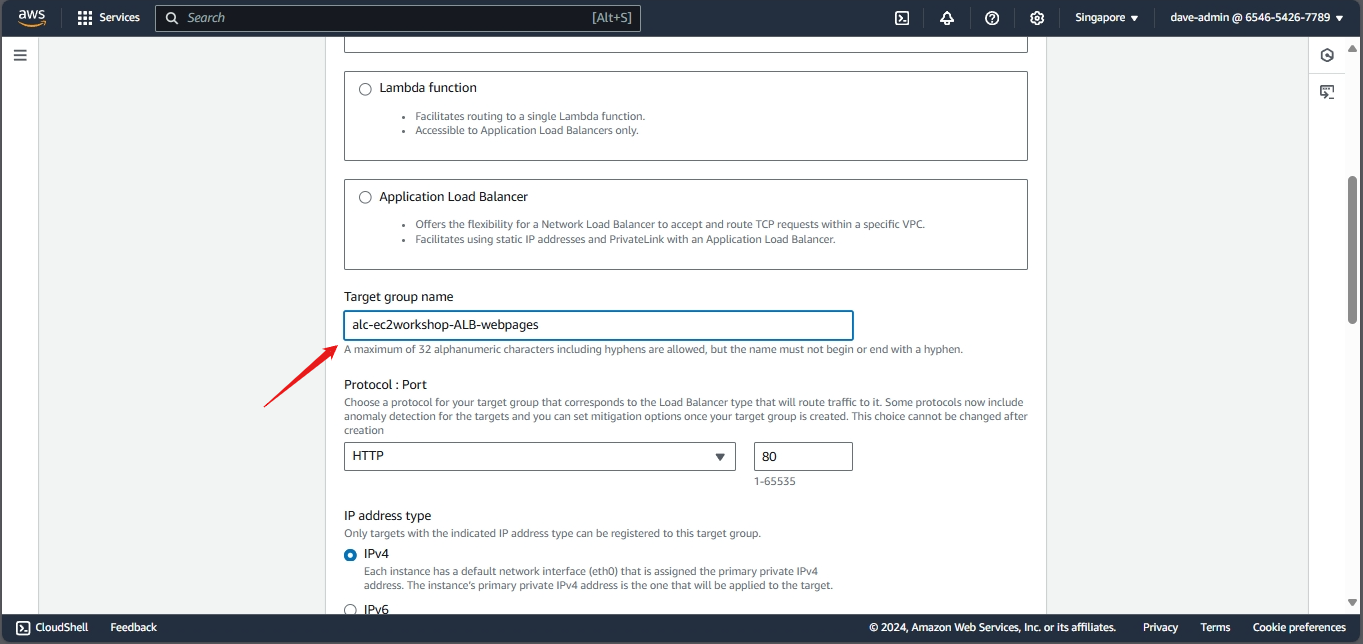Screen dimensions: 1363x644
Task: Click the port number field showing 80
Action: pyautogui.click(x=802, y=456)
